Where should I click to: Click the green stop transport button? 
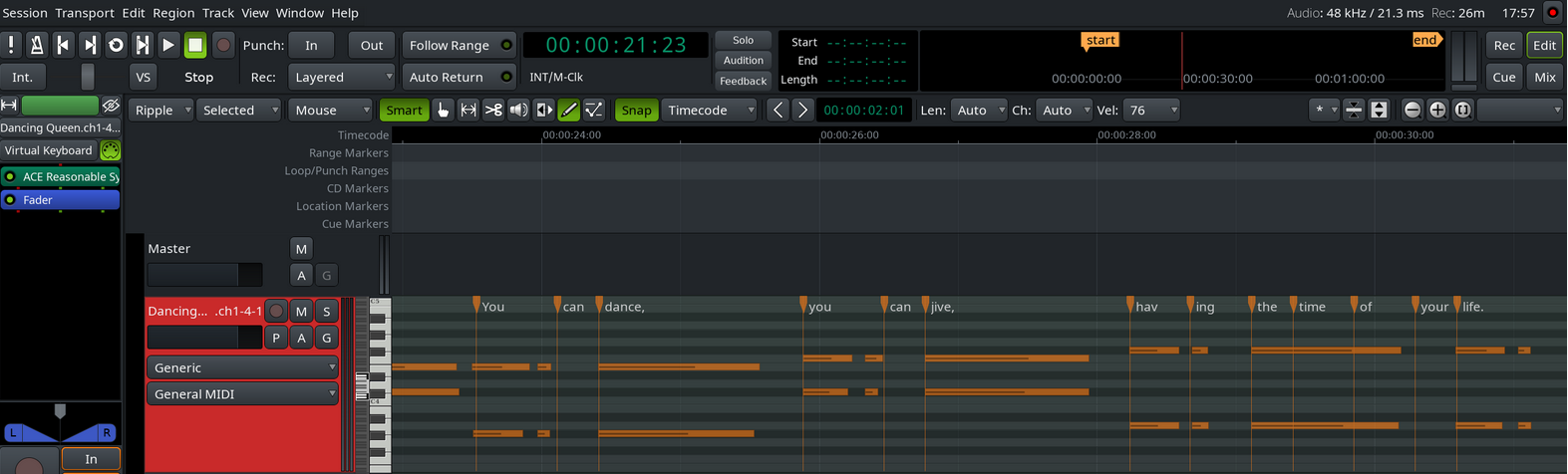[195, 45]
